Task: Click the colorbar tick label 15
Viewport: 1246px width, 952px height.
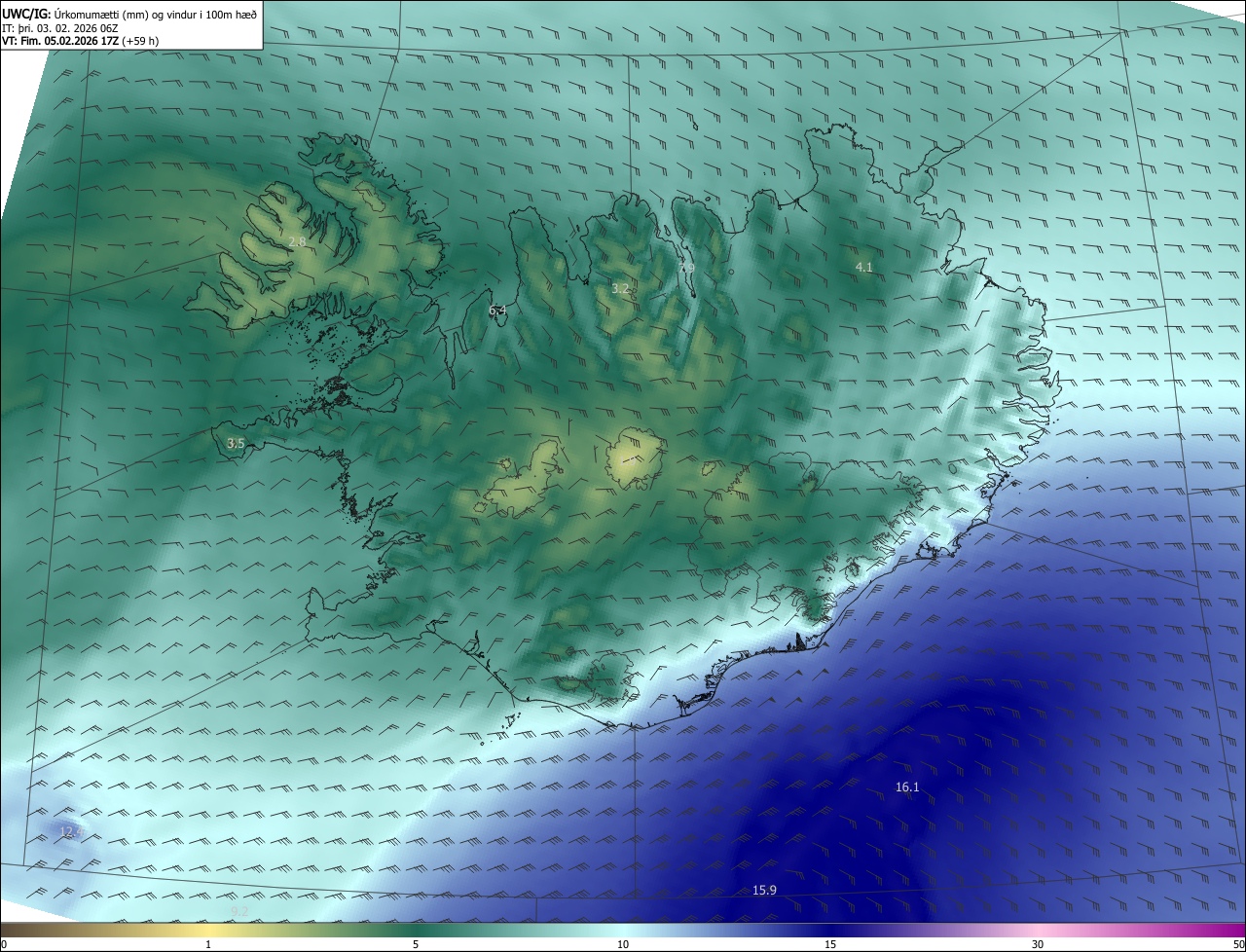Action: [x=830, y=944]
